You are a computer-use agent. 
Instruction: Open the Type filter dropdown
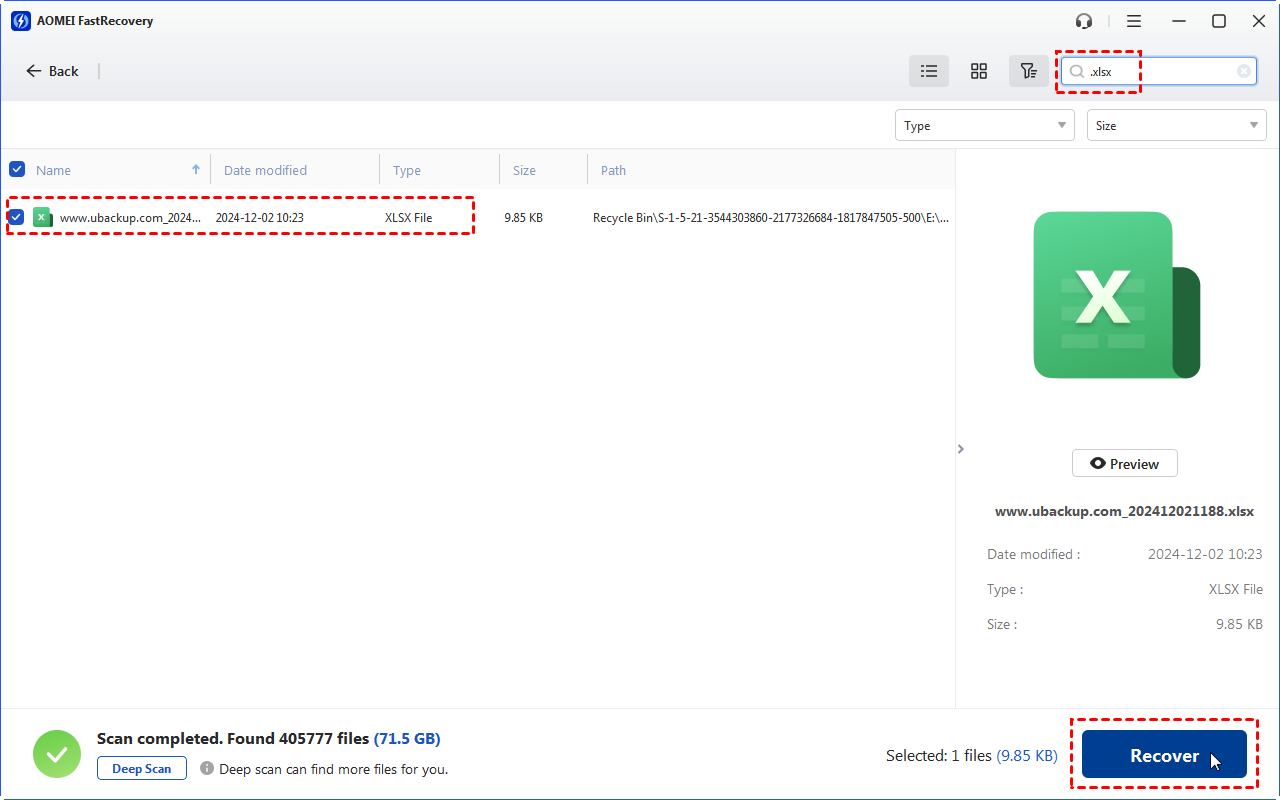tap(985, 125)
